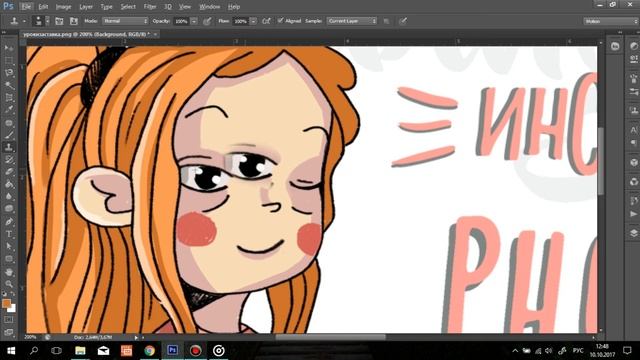
Task: Open the Opacity slider dropdown arrow
Action: [194, 21]
